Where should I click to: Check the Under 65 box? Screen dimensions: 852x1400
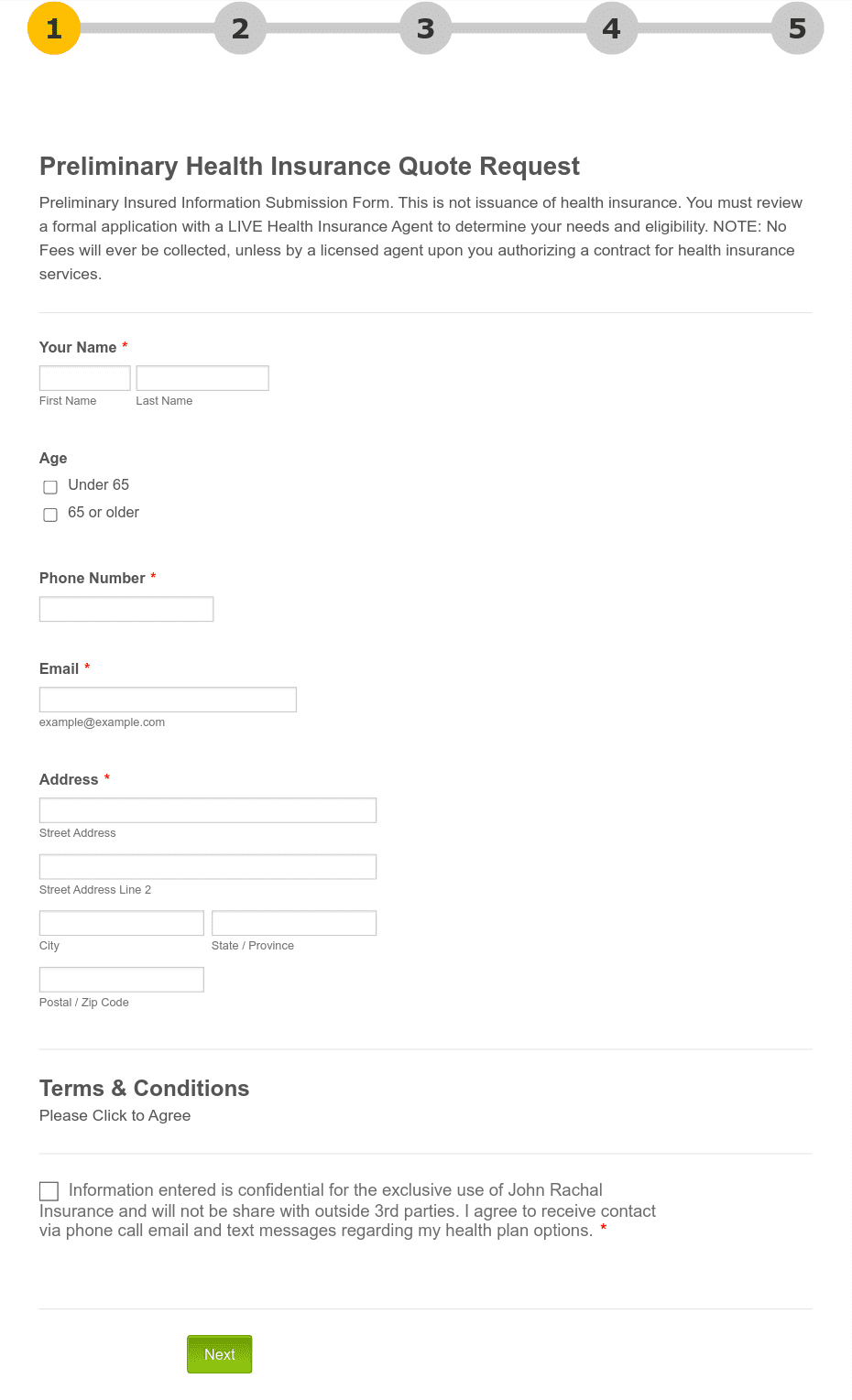[50, 487]
